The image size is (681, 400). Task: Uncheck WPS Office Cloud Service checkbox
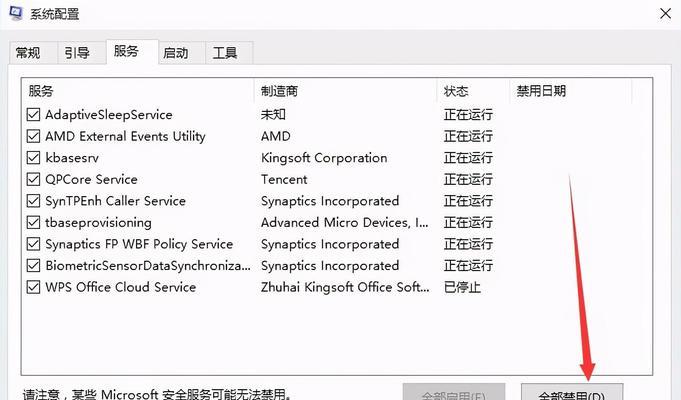point(34,288)
